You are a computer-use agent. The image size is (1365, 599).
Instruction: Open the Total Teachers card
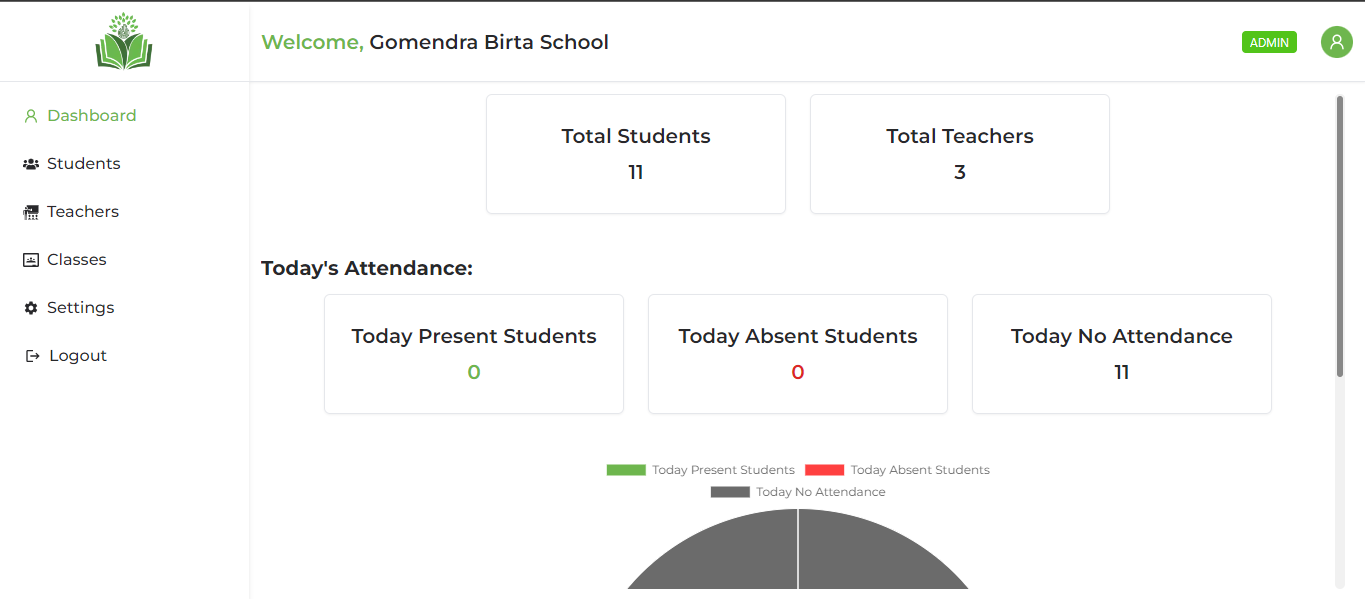(960, 154)
